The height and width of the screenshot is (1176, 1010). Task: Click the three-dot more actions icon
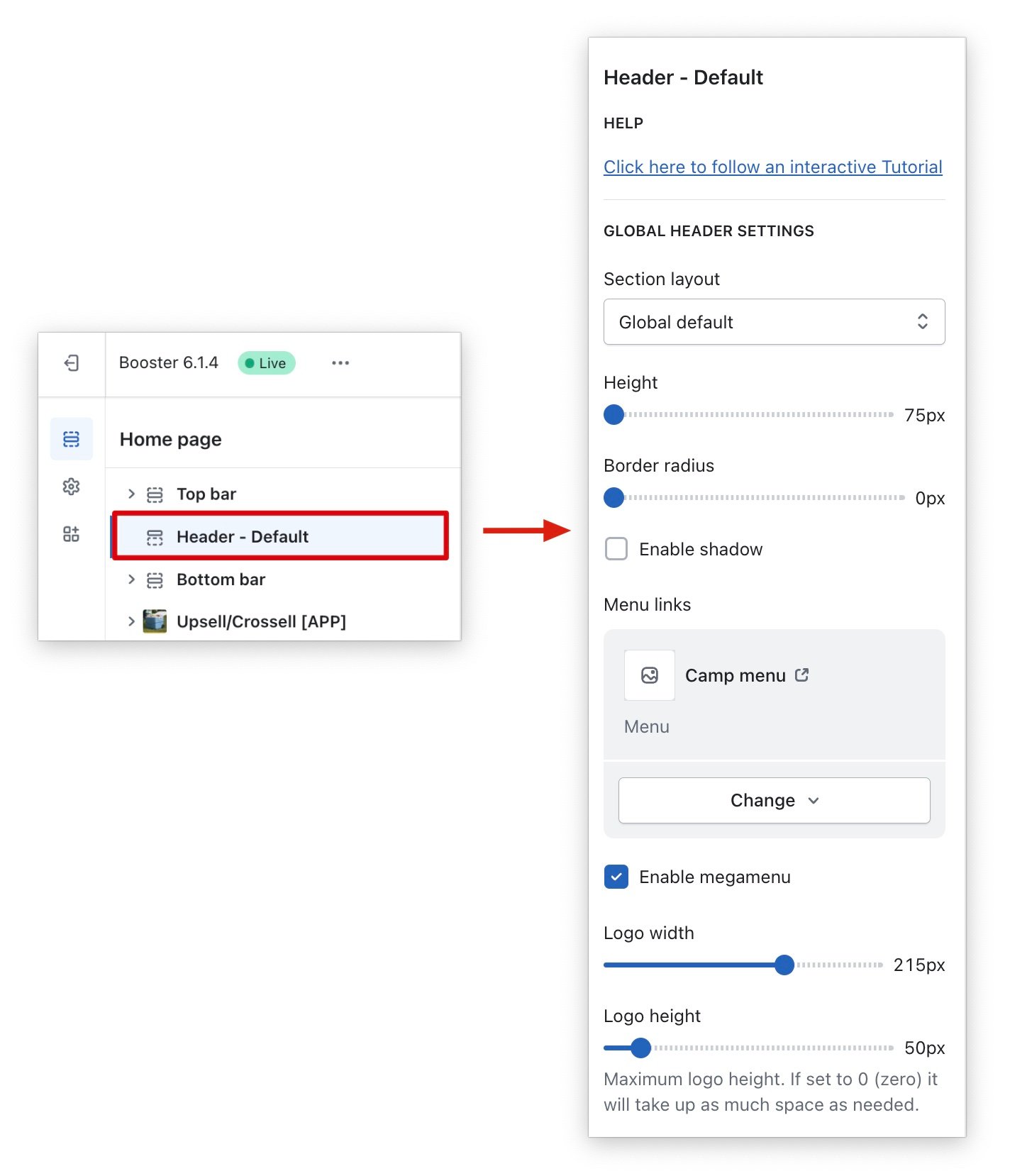[340, 363]
